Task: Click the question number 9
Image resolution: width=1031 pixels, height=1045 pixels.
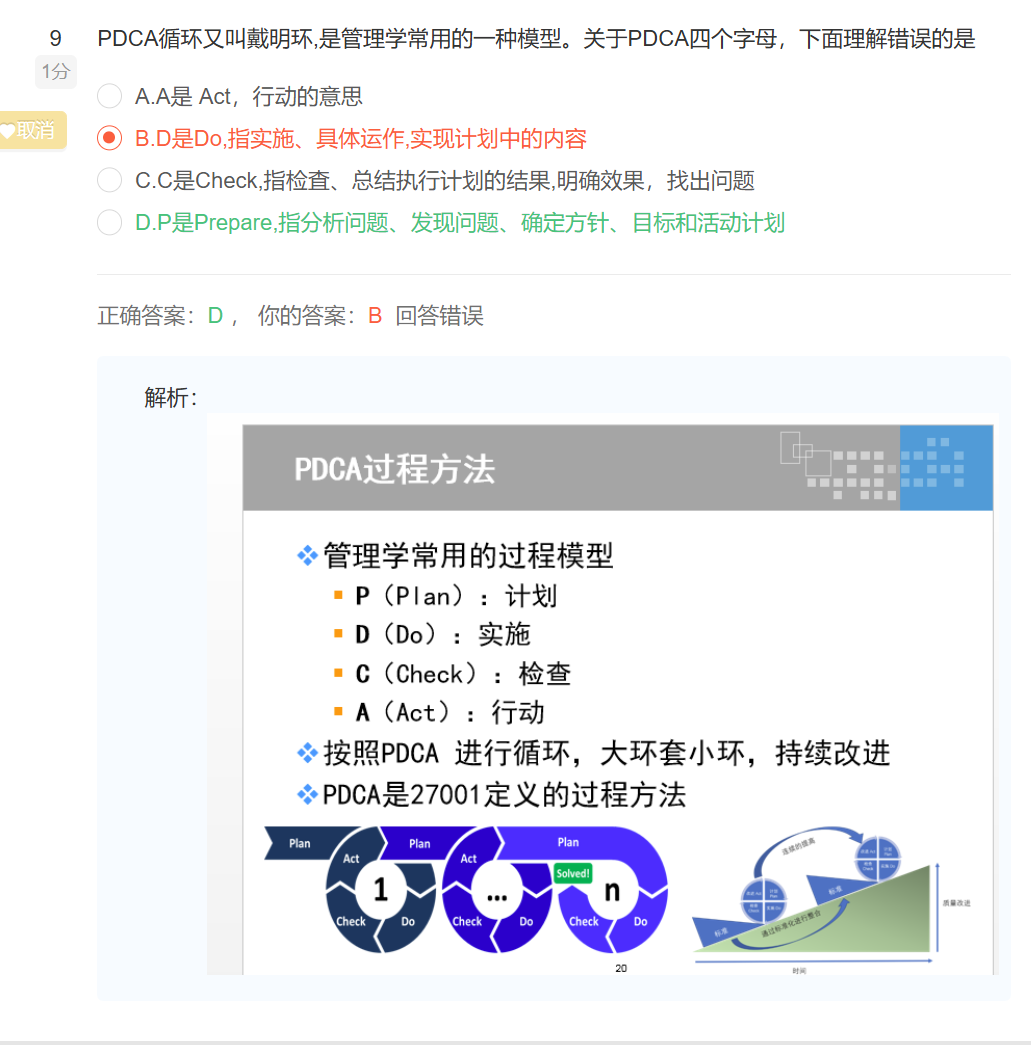Action: tap(56, 39)
